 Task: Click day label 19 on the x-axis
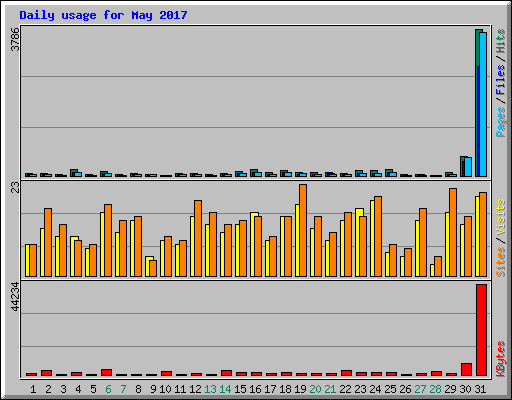click(x=300, y=389)
